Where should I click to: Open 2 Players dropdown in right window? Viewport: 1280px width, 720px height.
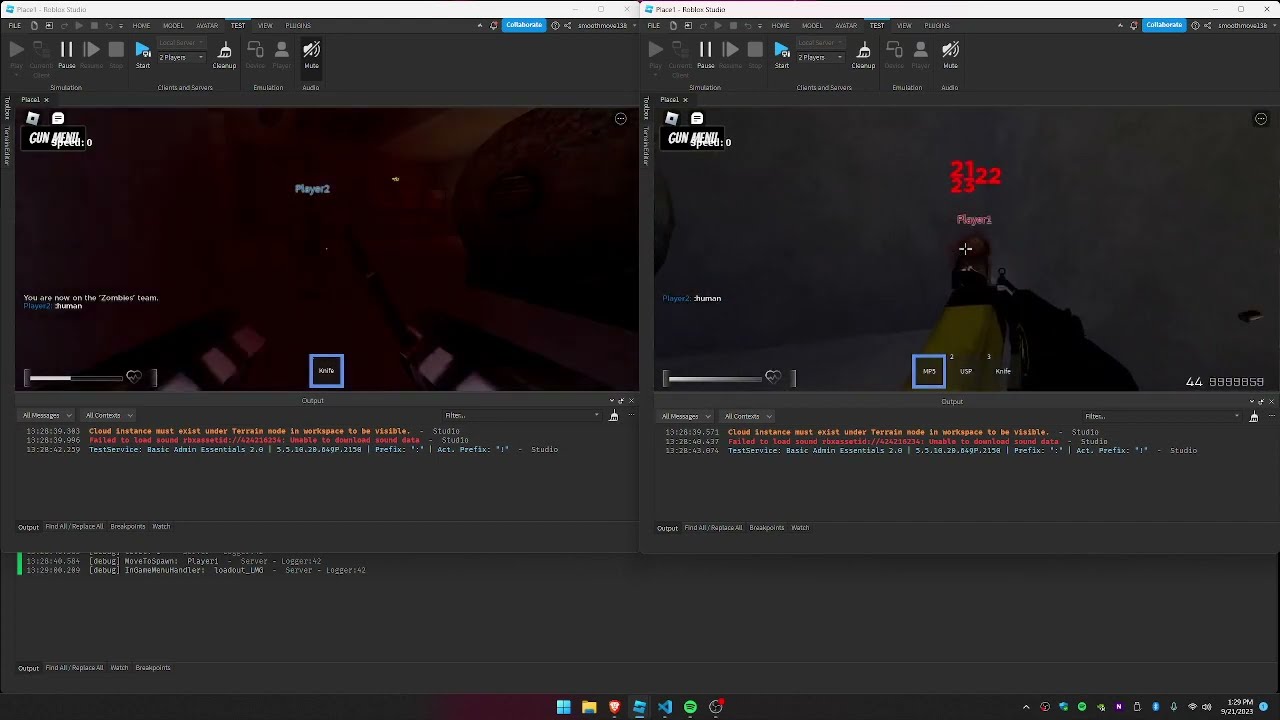pos(820,57)
